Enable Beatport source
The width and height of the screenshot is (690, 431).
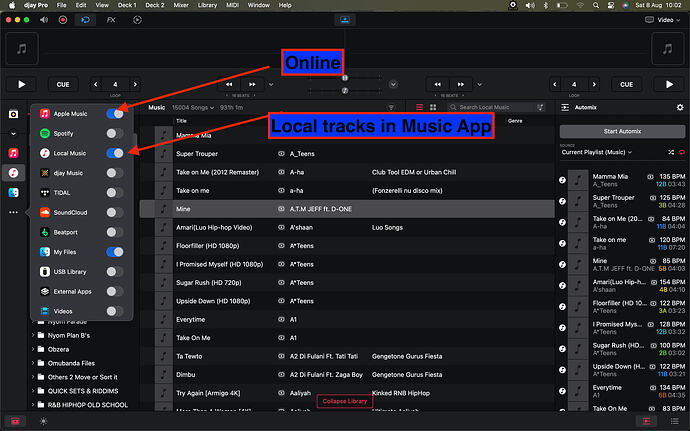tap(115, 232)
